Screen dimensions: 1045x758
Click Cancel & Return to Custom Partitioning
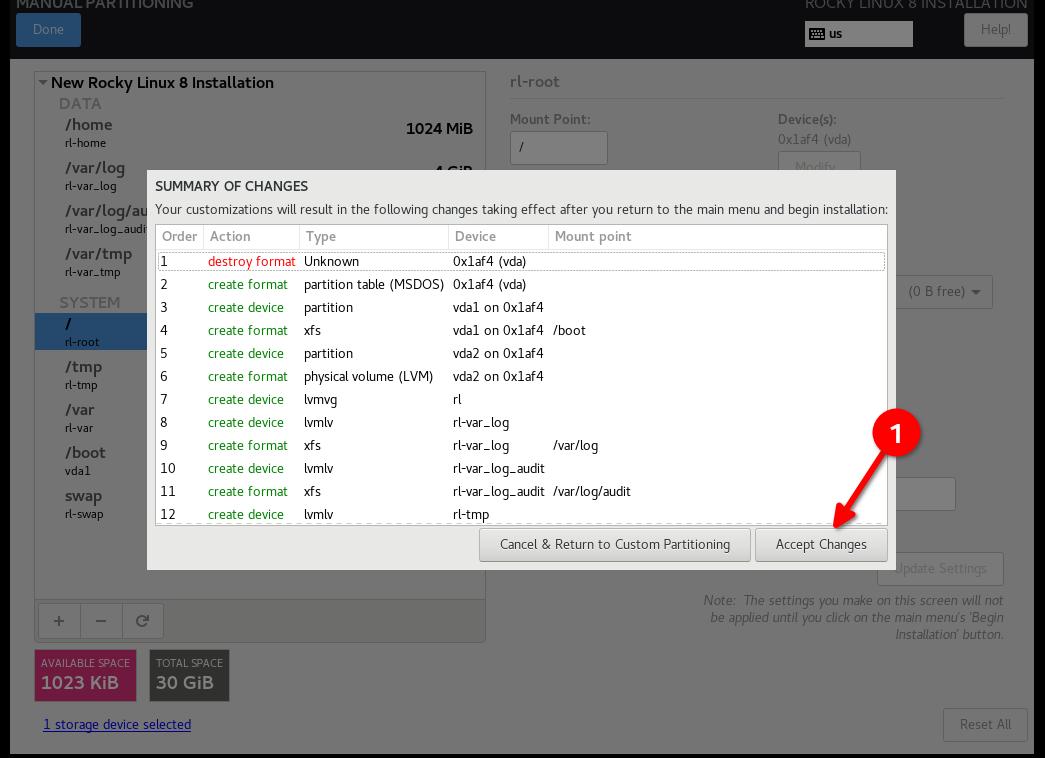pyautogui.click(x=614, y=545)
